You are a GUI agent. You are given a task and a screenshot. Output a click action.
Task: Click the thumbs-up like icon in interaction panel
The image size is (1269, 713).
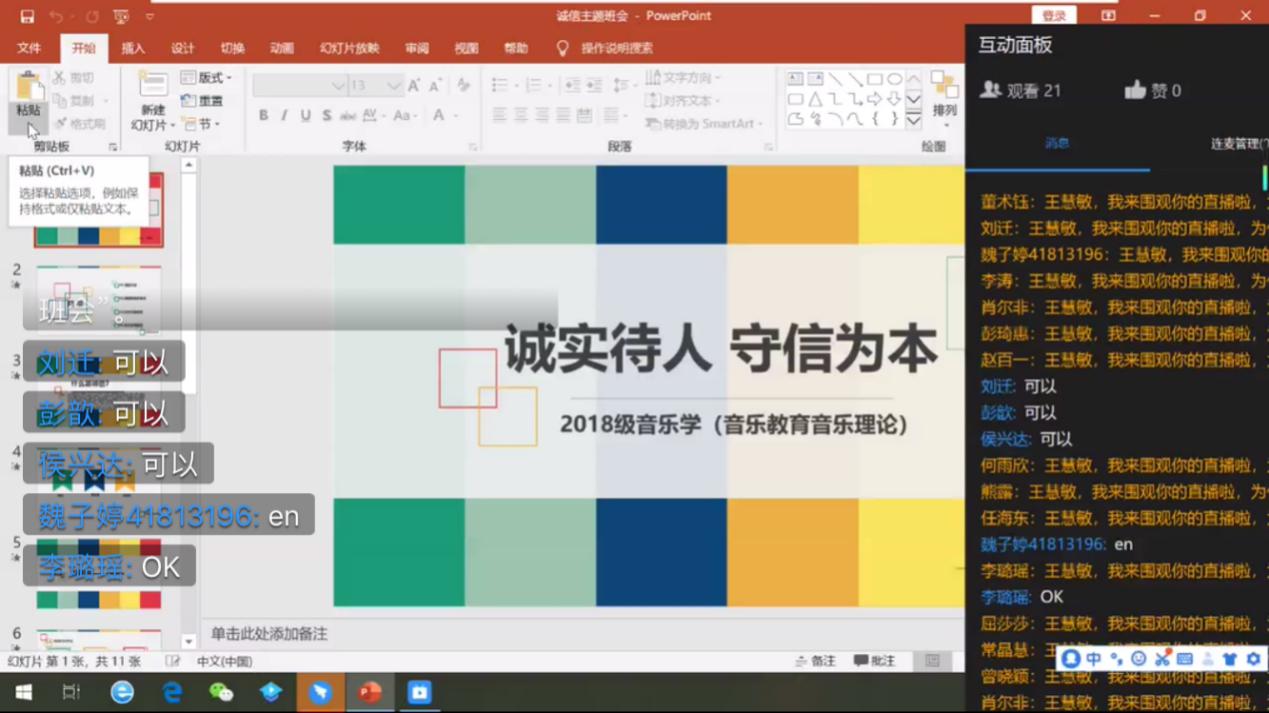click(1134, 90)
